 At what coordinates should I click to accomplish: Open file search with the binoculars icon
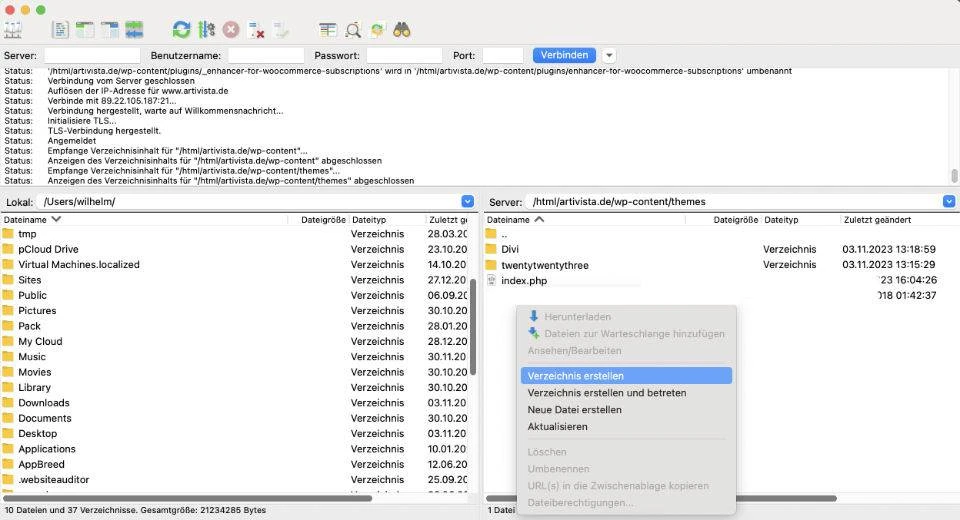[x=402, y=29]
